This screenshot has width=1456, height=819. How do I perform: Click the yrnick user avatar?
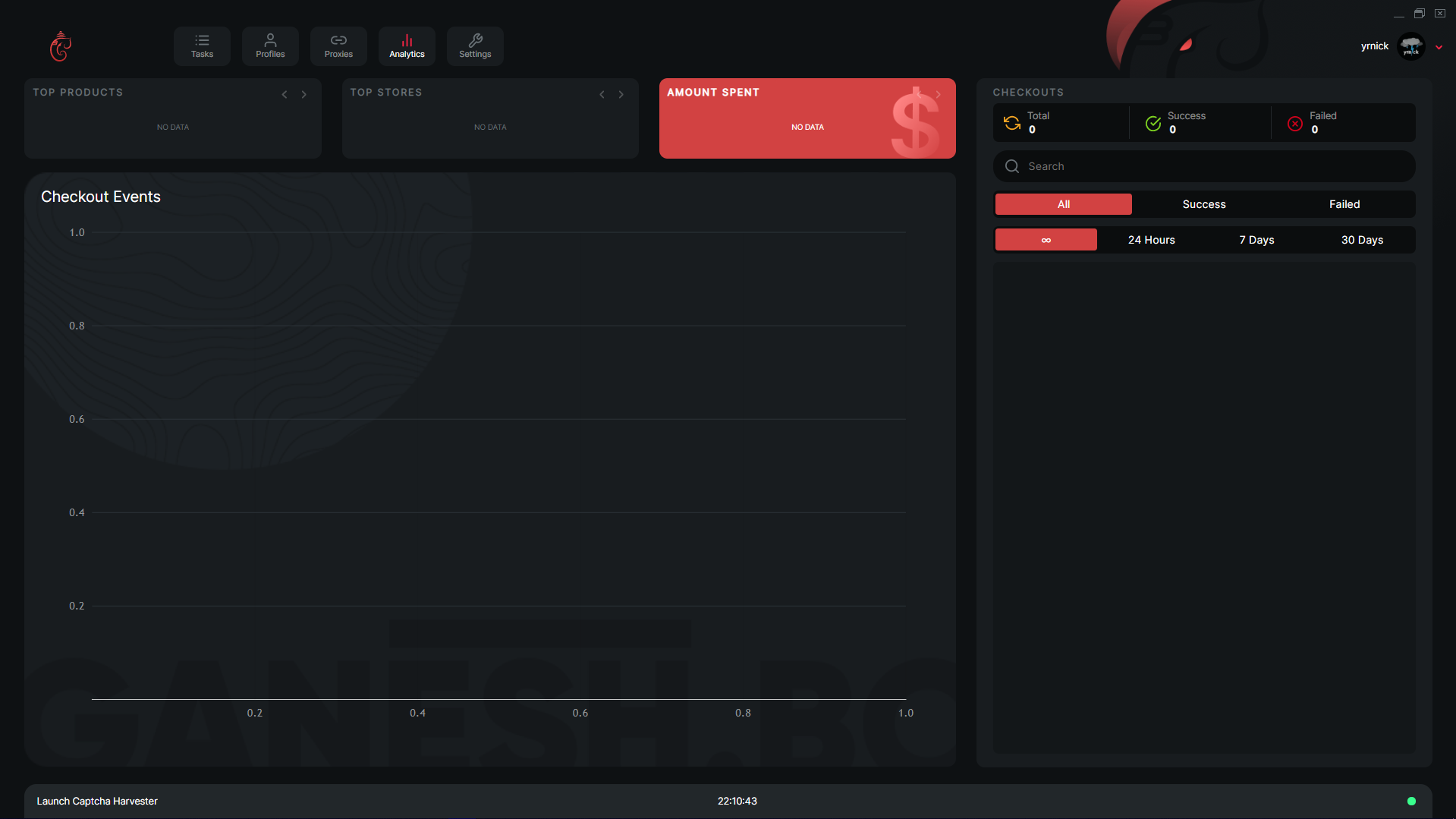(x=1410, y=46)
